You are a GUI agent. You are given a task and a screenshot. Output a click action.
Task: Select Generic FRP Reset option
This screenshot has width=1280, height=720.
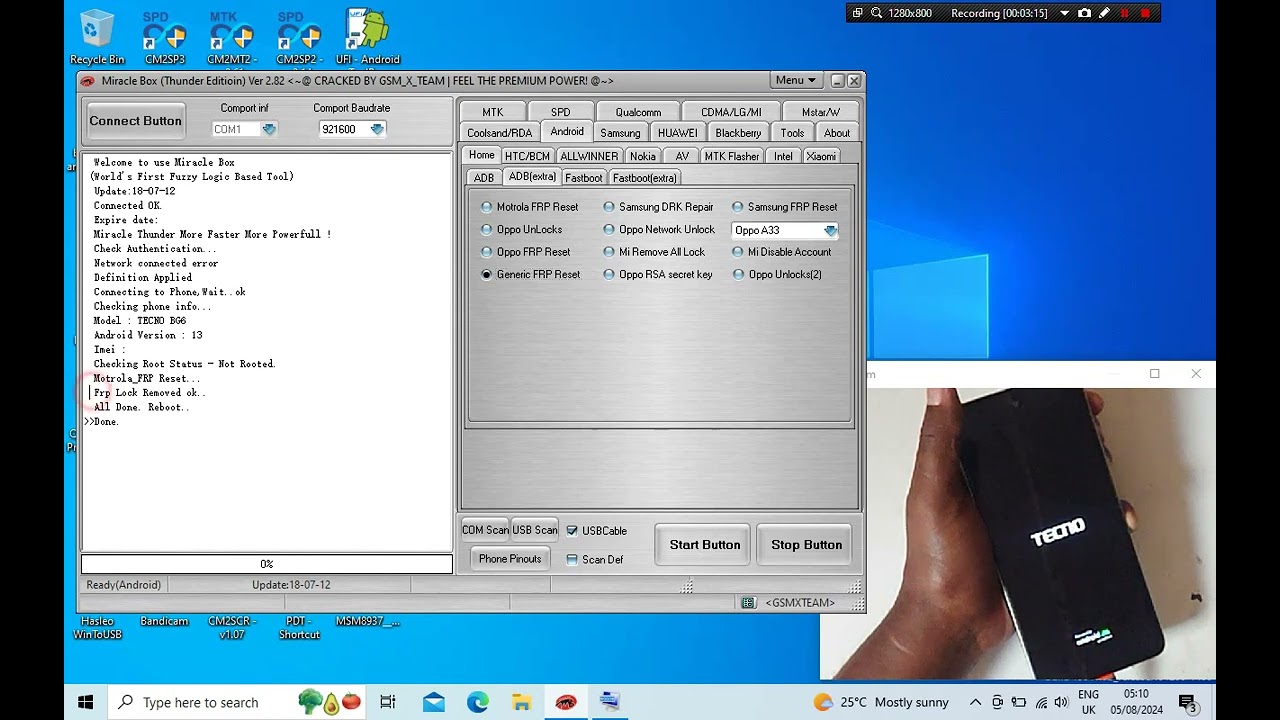point(530,274)
